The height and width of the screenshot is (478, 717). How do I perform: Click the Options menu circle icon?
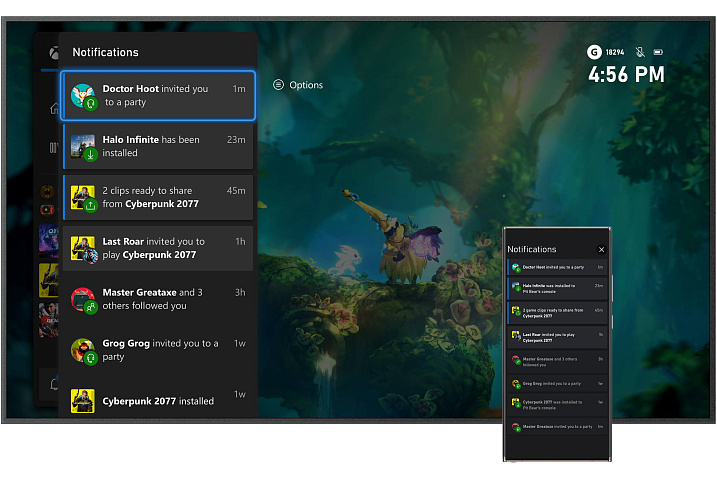(x=278, y=85)
